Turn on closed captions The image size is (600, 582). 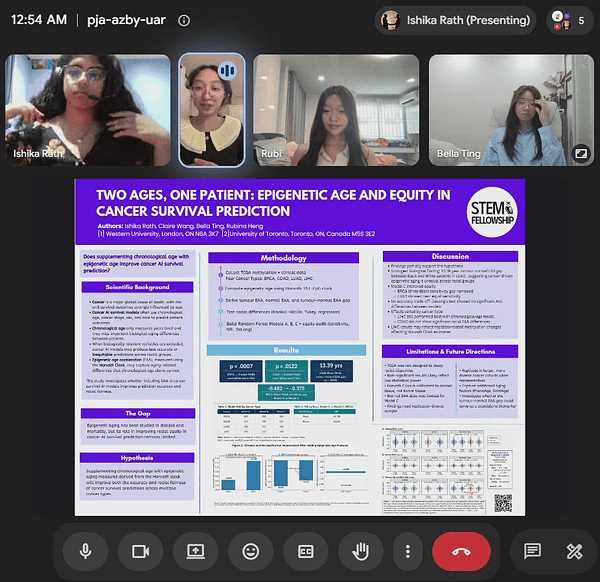click(x=306, y=551)
